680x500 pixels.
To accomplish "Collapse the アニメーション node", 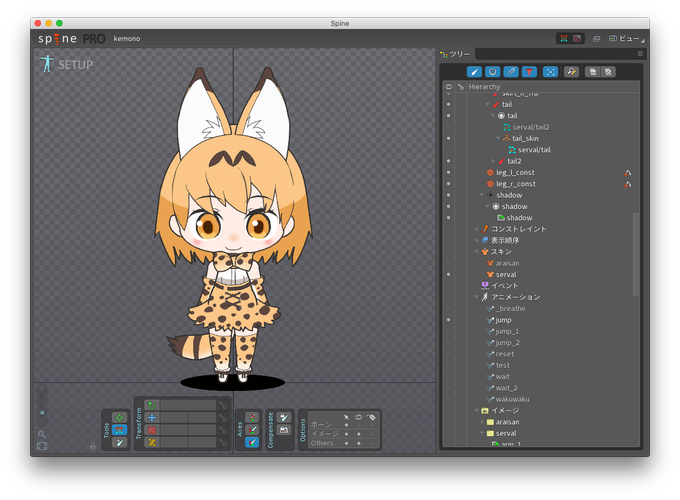I will [x=477, y=297].
